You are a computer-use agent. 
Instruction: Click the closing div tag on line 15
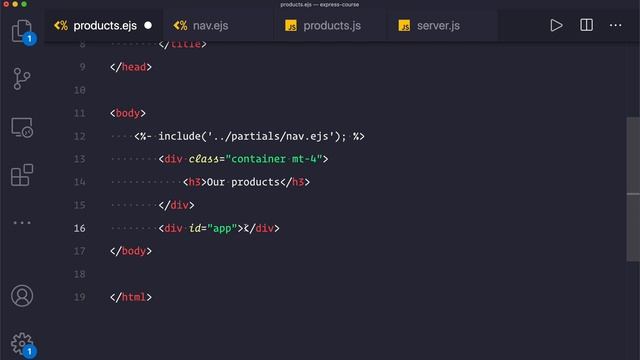coord(176,205)
